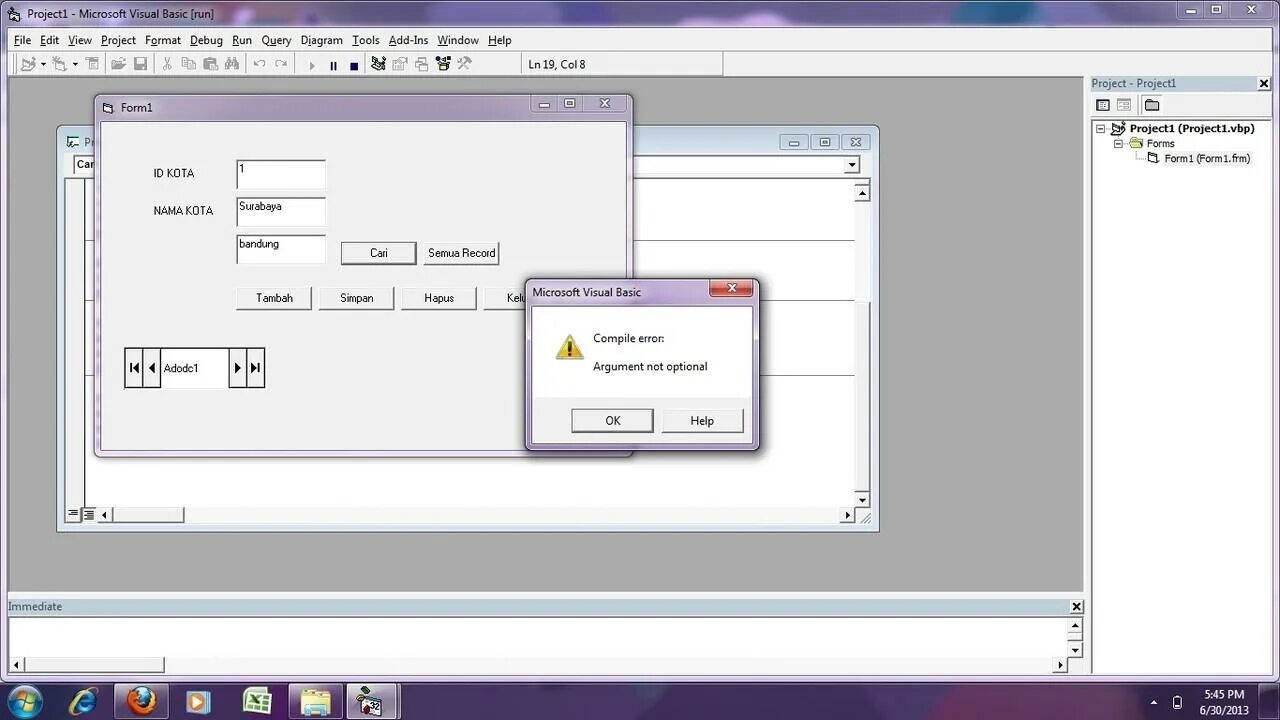Click the Form Layout Window icon
Image resolution: width=1280 pixels, height=720 pixels.
(422, 64)
